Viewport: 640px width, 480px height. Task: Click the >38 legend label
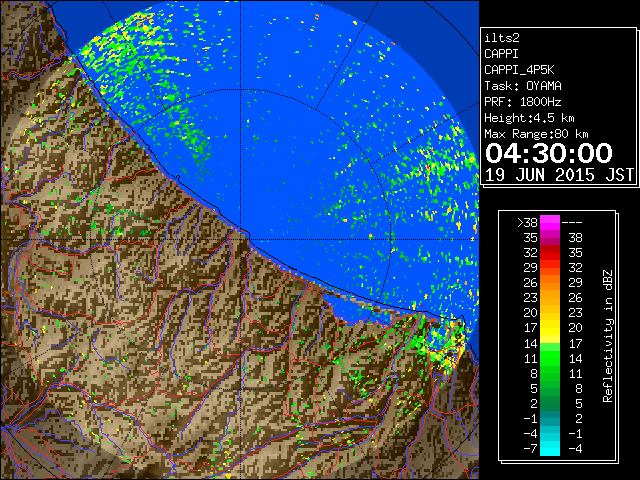pos(528,223)
